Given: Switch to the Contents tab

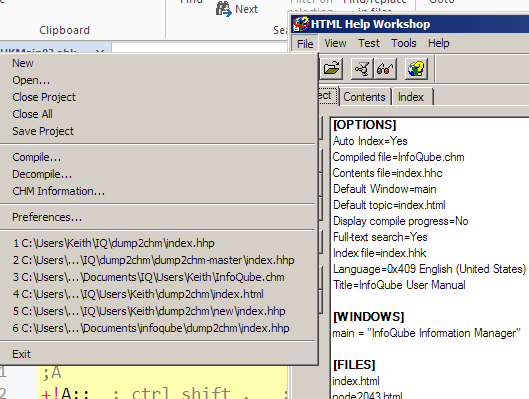Looking at the screenshot, I should [x=364, y=97].
